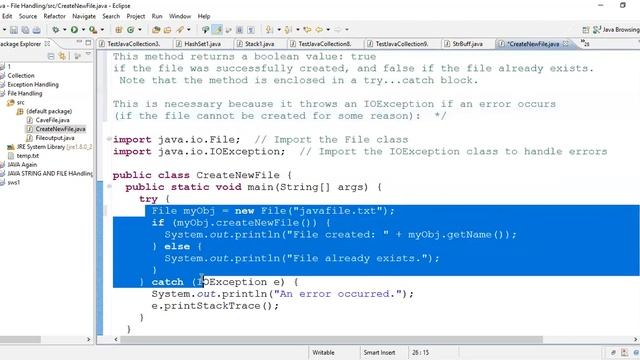Click the External Tools run icon
This screenshot has width=640, height=360.
click(x=93, y=30)
